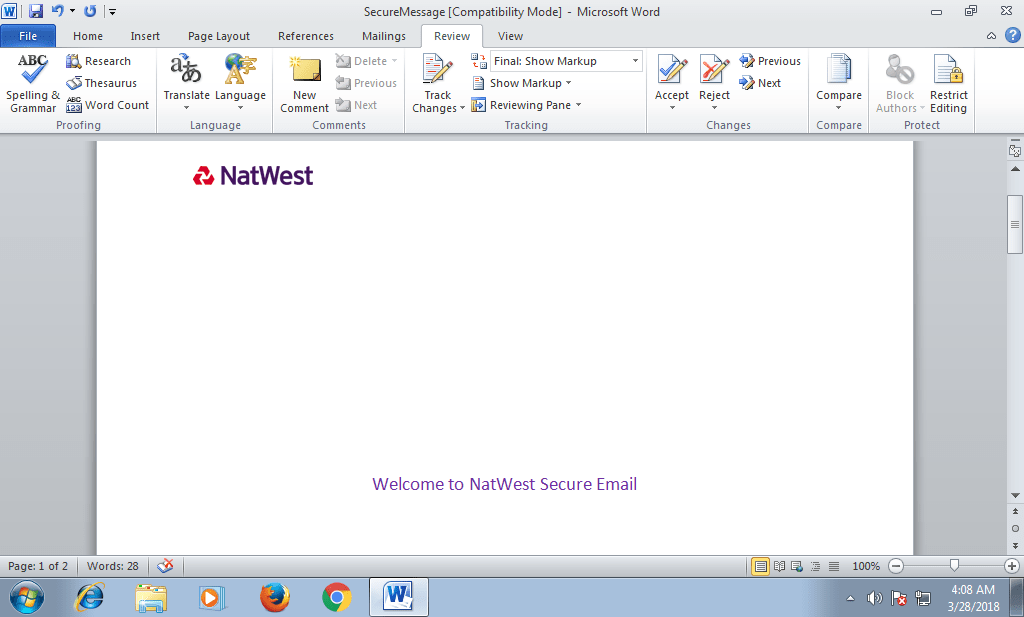Open Firefox from the taskbar
1024x617 pixels.
tap(275, 597)
